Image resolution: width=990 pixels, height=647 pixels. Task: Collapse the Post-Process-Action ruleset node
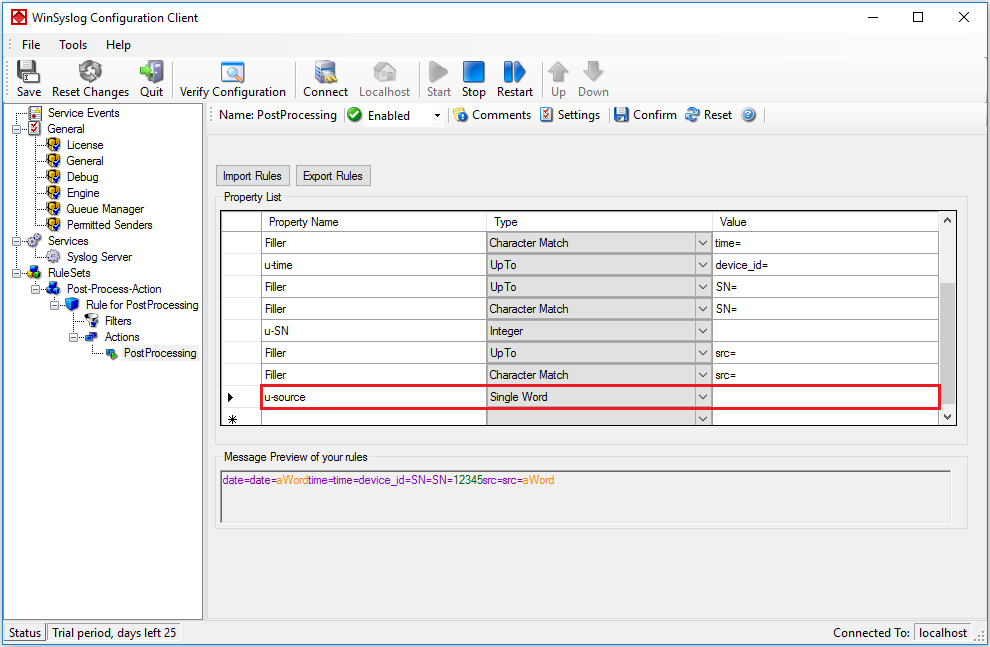point(35,289)
